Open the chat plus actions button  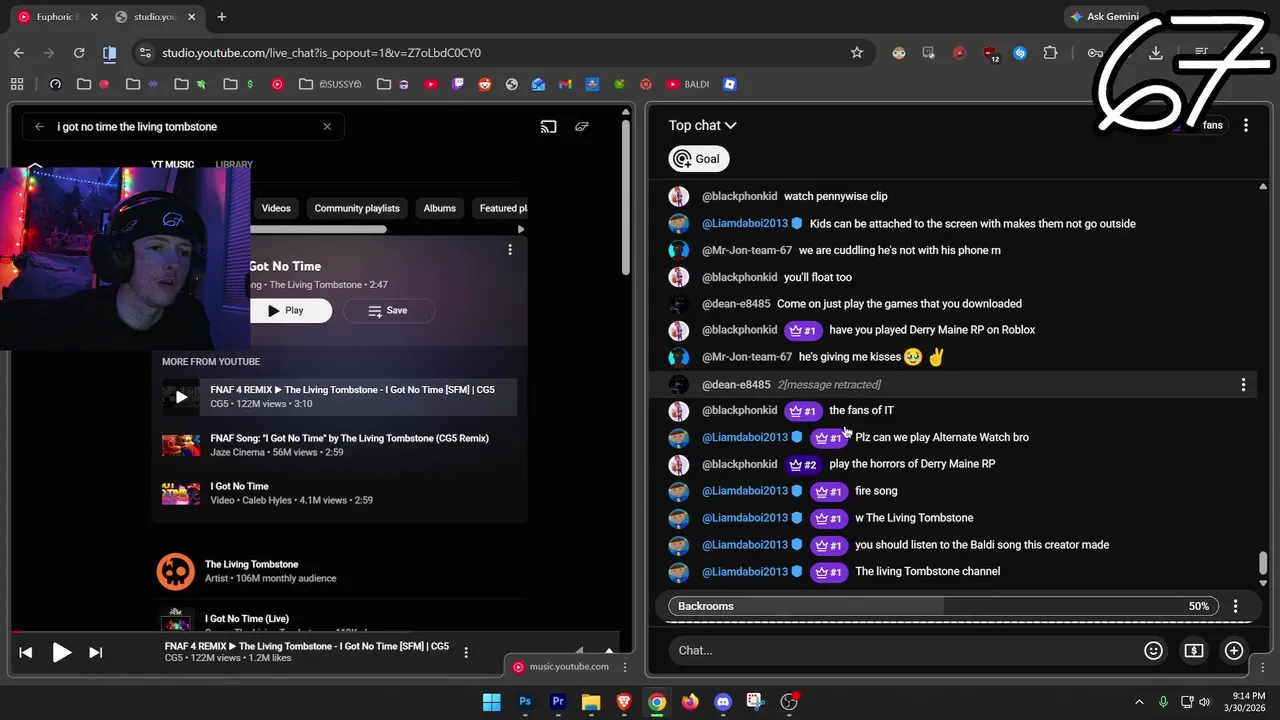point(1234,651)
